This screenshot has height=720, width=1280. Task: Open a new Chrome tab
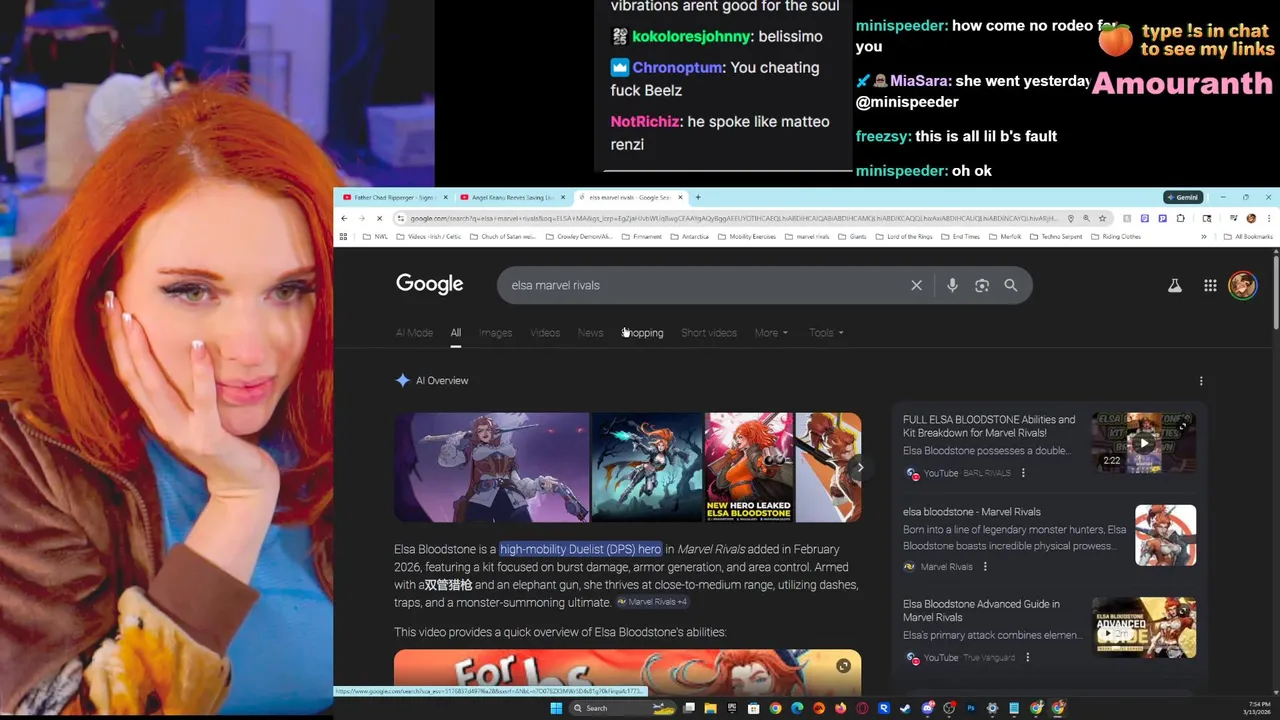tap(698, 197)
